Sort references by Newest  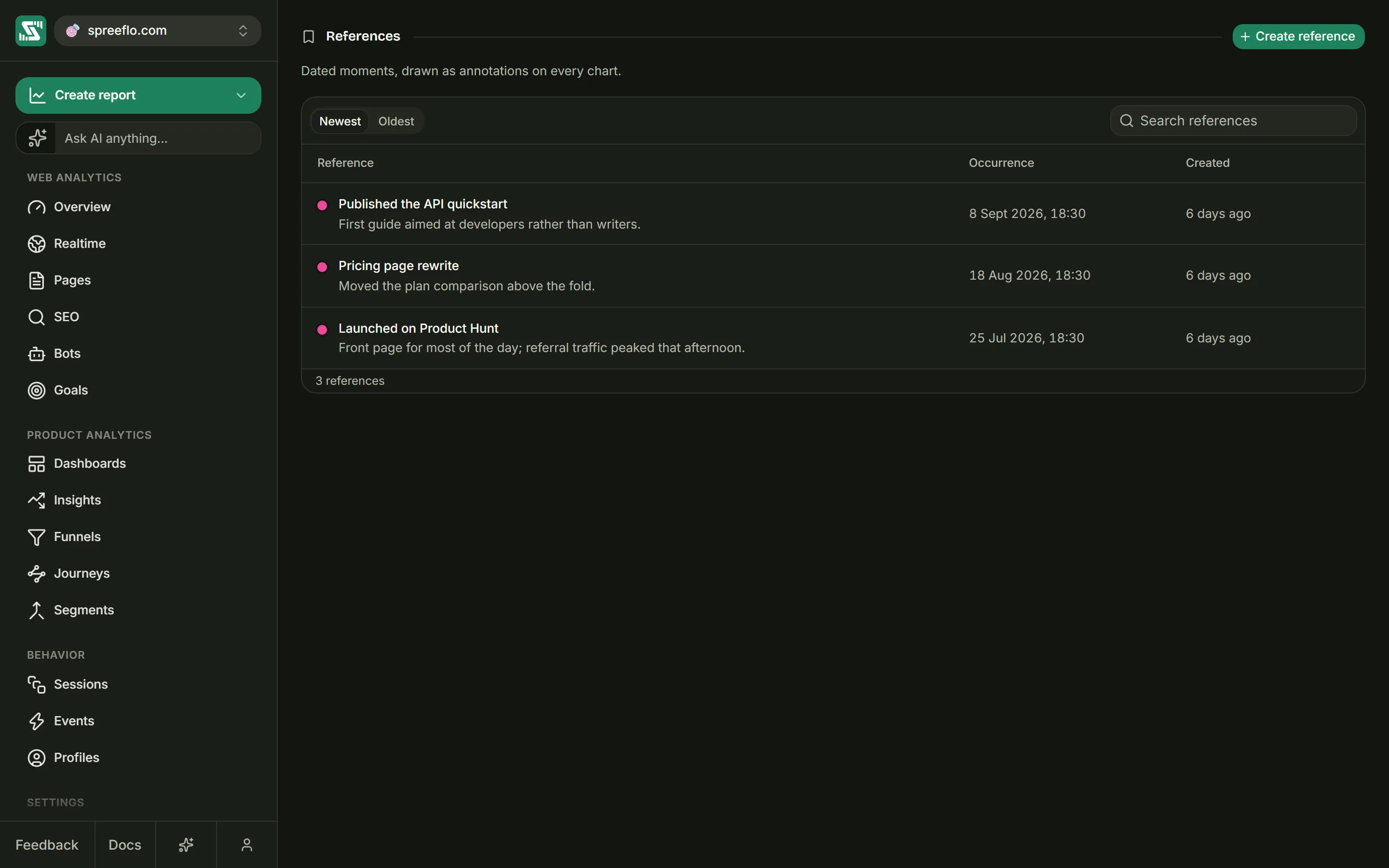point(340,121)
